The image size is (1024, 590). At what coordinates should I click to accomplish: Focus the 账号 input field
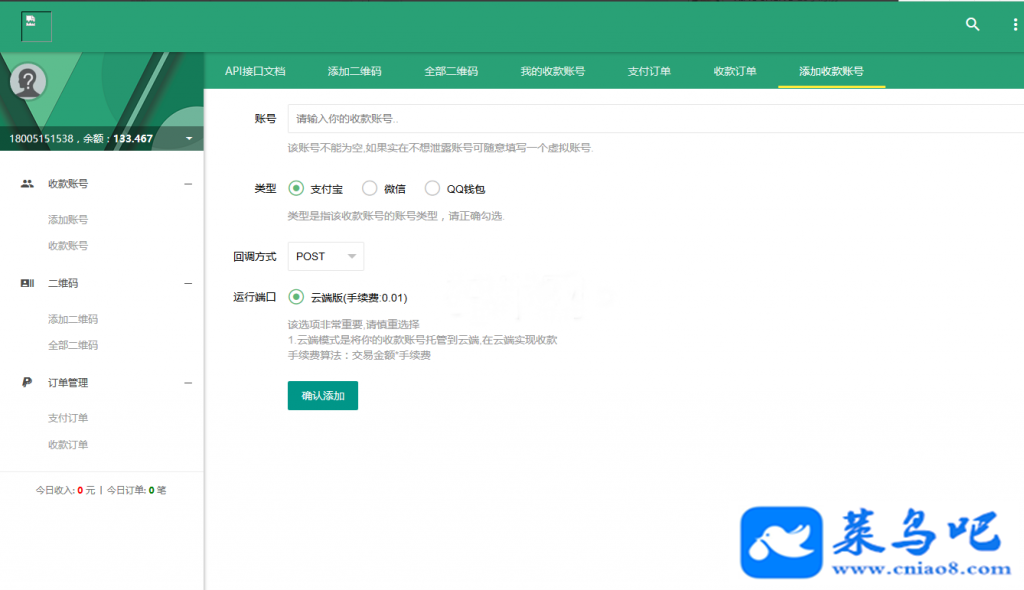click(656, 118)
